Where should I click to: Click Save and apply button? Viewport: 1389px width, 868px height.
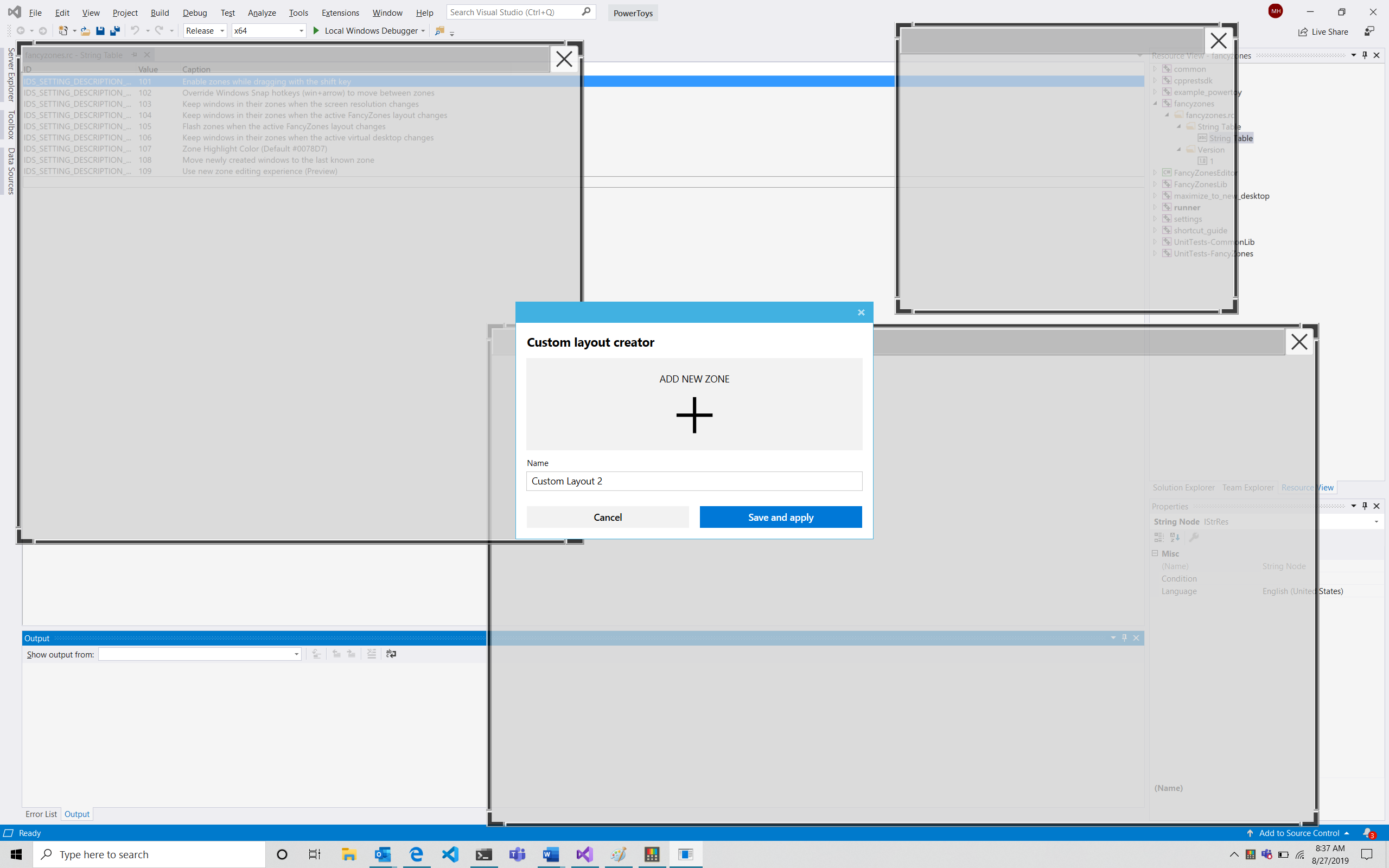pyautogui.click(x=781, y=517)
